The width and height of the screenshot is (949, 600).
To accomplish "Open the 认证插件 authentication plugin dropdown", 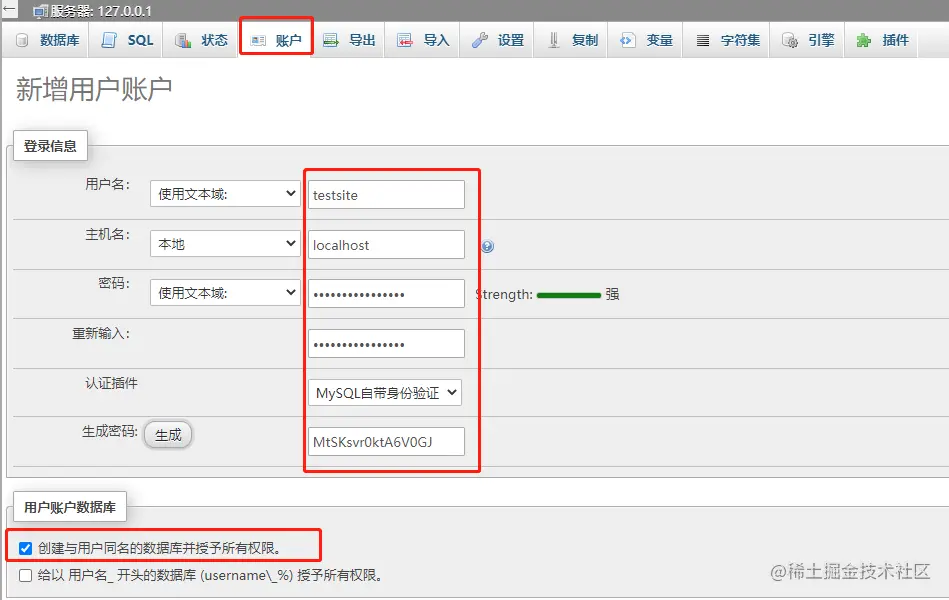I will (386, 392).
